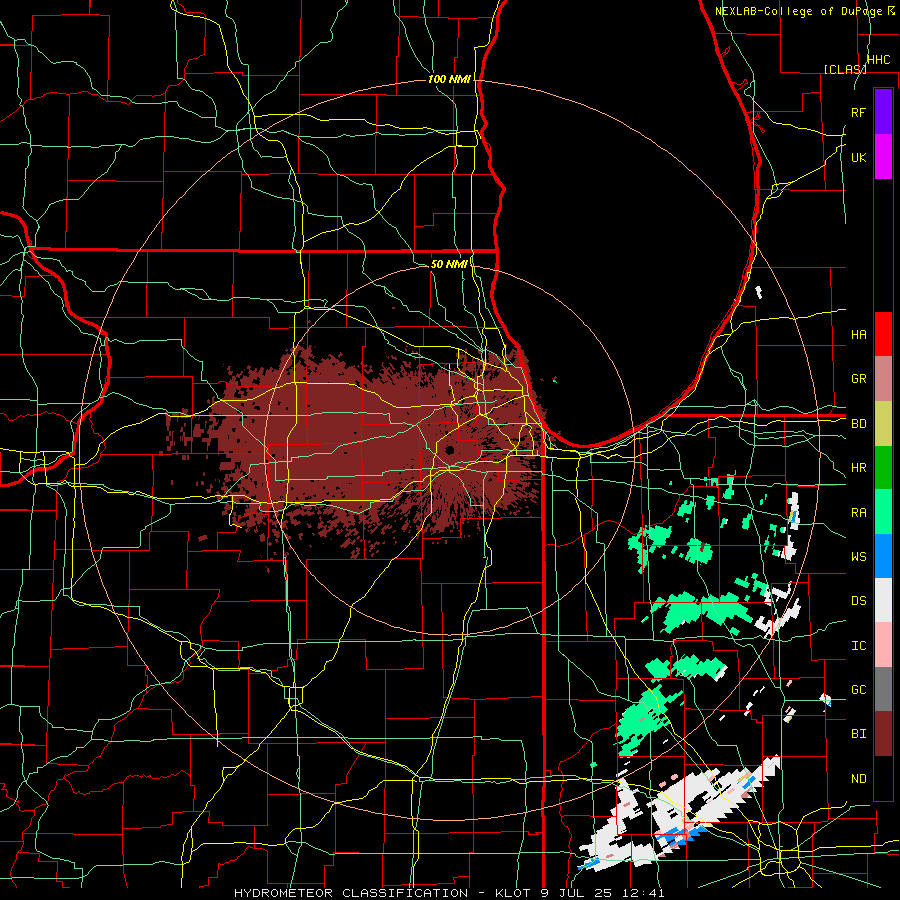This screenshot has height=900, width=900.
Task: Click the magenta UK color swatch
Action: tap(883, 157)
